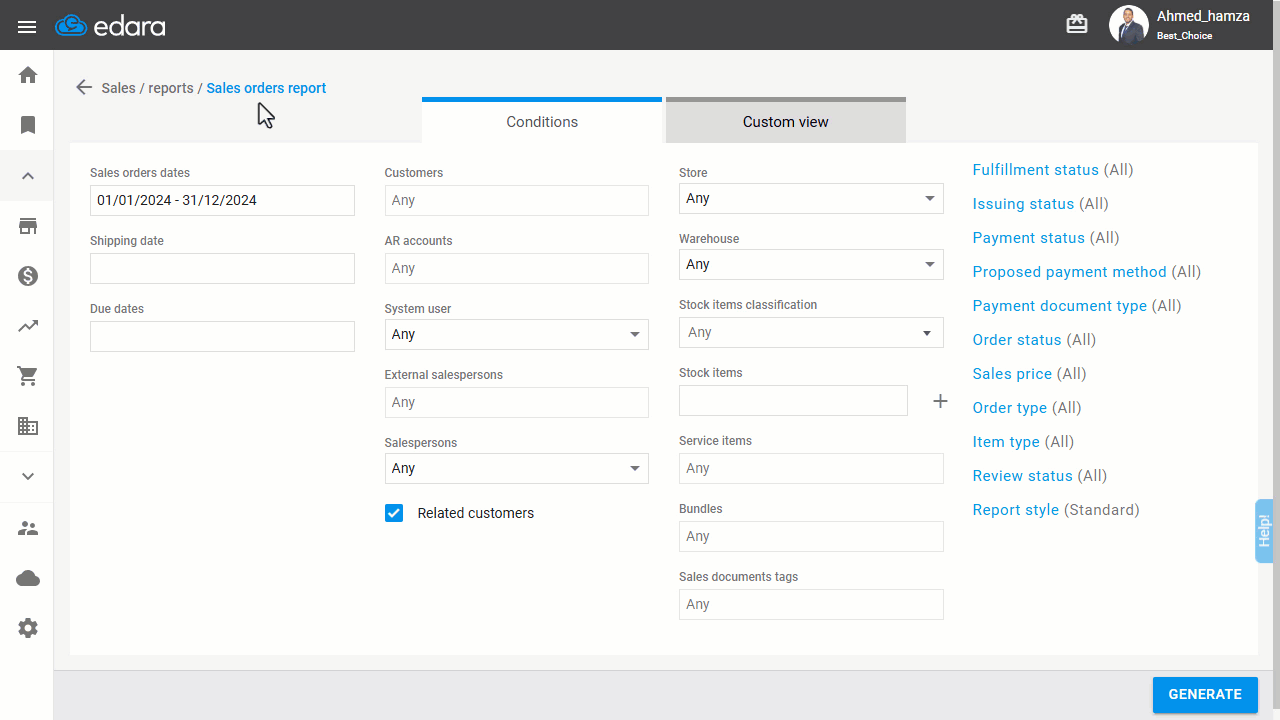Click the Due dates field
This screenshot has height=720, width=1280.
click(222, 336)
